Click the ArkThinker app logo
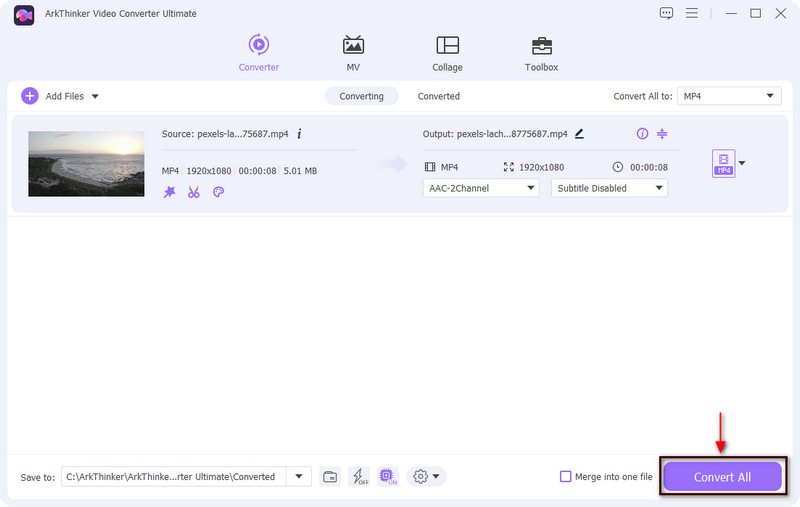This screenshot has height=507, width=800. pyautogui.click(x=24, y=15)
